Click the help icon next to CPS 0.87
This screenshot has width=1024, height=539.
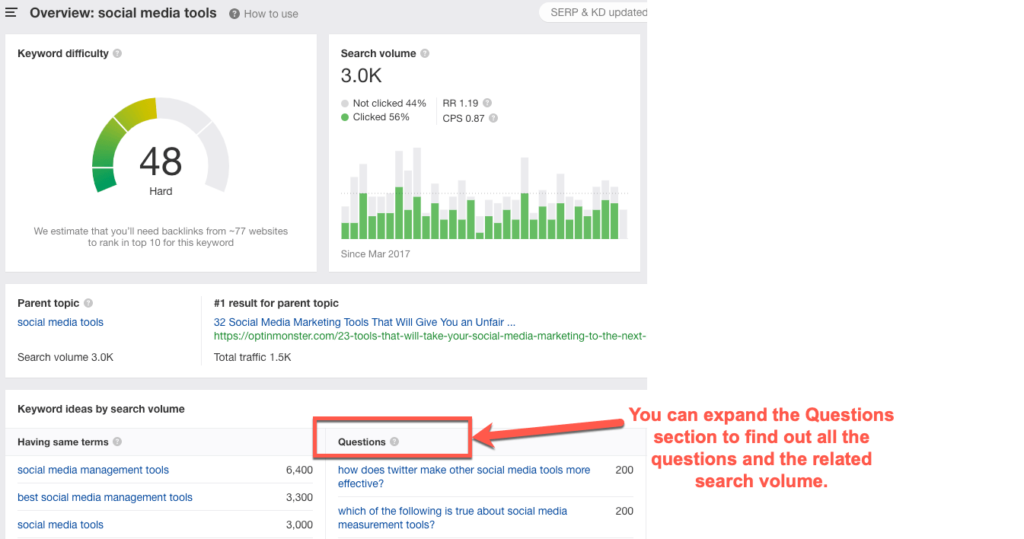[x=494, y=118]
